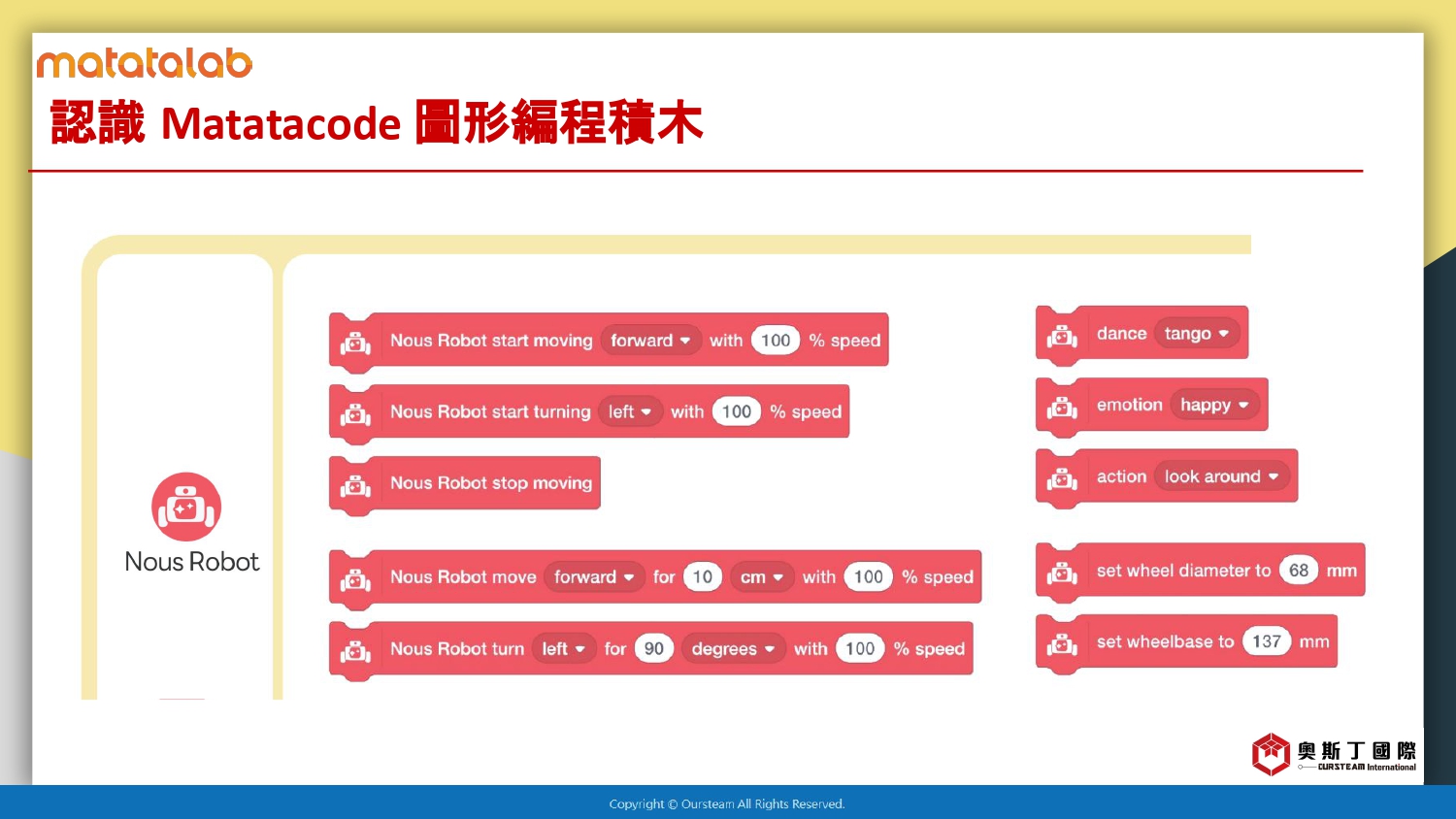Image resolution: width=1456 pixels, height=819 pixels.
Task: Click robot icon on emotion block
Action: coord(1062,407)
